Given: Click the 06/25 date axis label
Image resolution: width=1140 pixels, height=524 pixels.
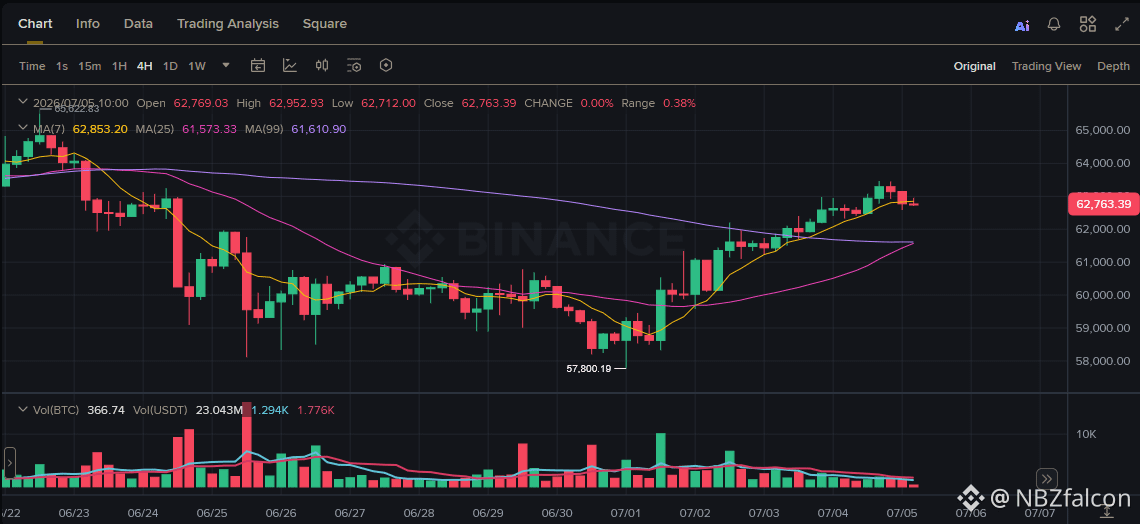Looking at the screenshot, I should coord(212,513).
